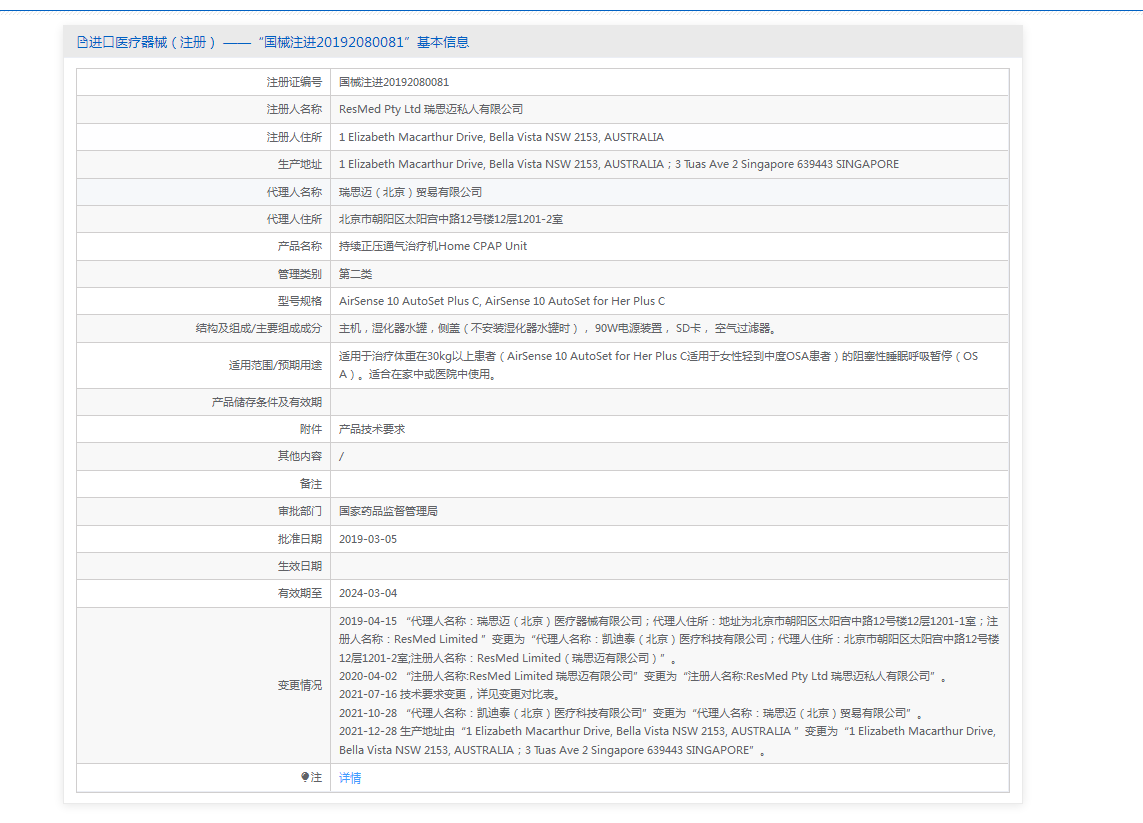The width and height of the screenshot is (1143, 823).
Task: Click the 附件 label cell
Action: tap(203, 429)
